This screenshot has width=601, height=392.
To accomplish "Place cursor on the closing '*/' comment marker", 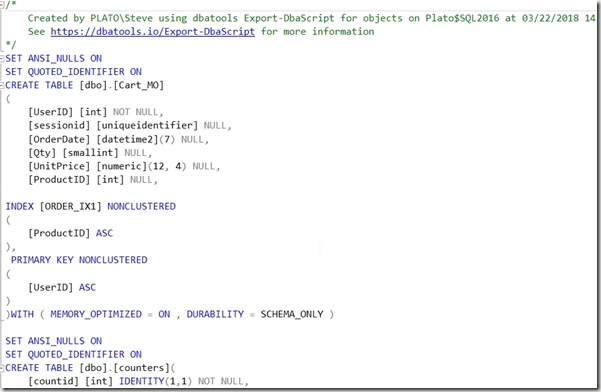I will (x=11, y=45).
